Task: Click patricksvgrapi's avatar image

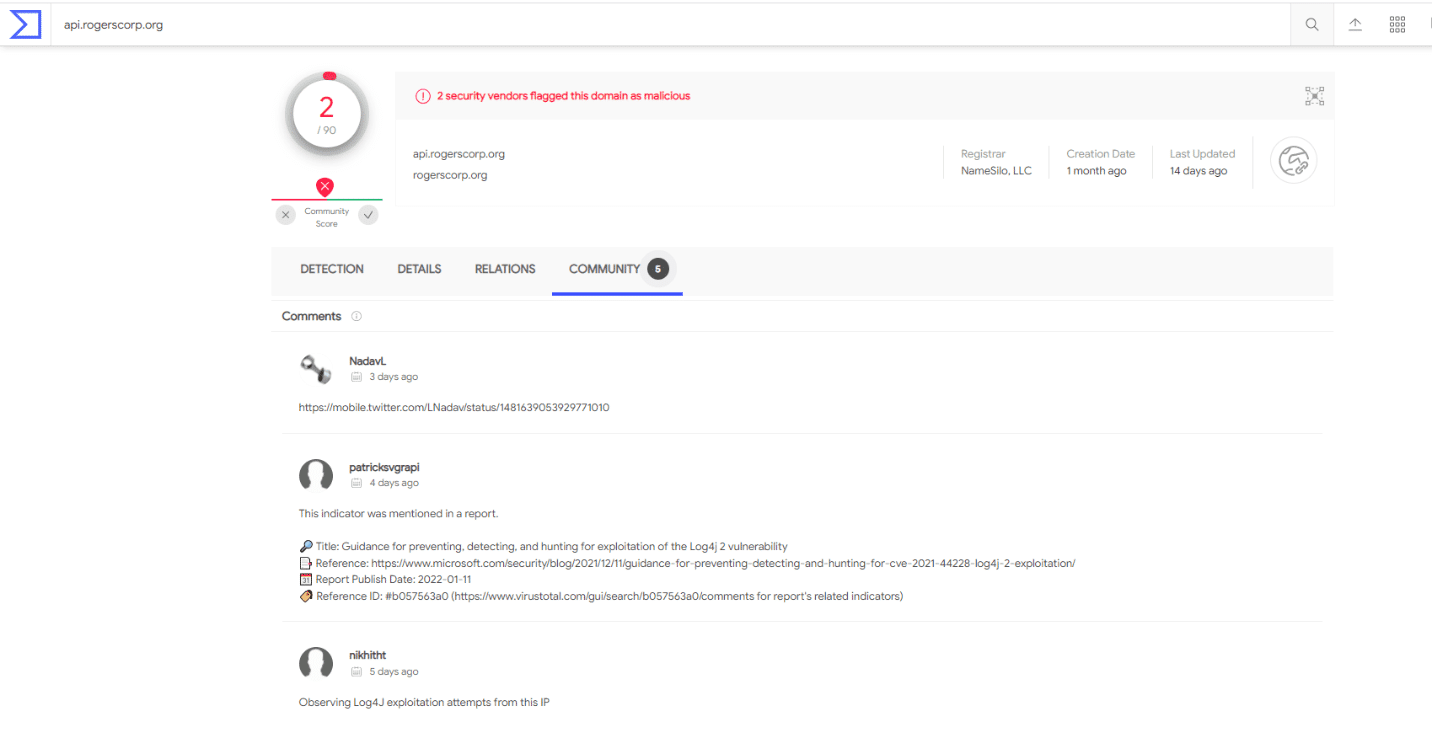Action: (x=316, y=475)
